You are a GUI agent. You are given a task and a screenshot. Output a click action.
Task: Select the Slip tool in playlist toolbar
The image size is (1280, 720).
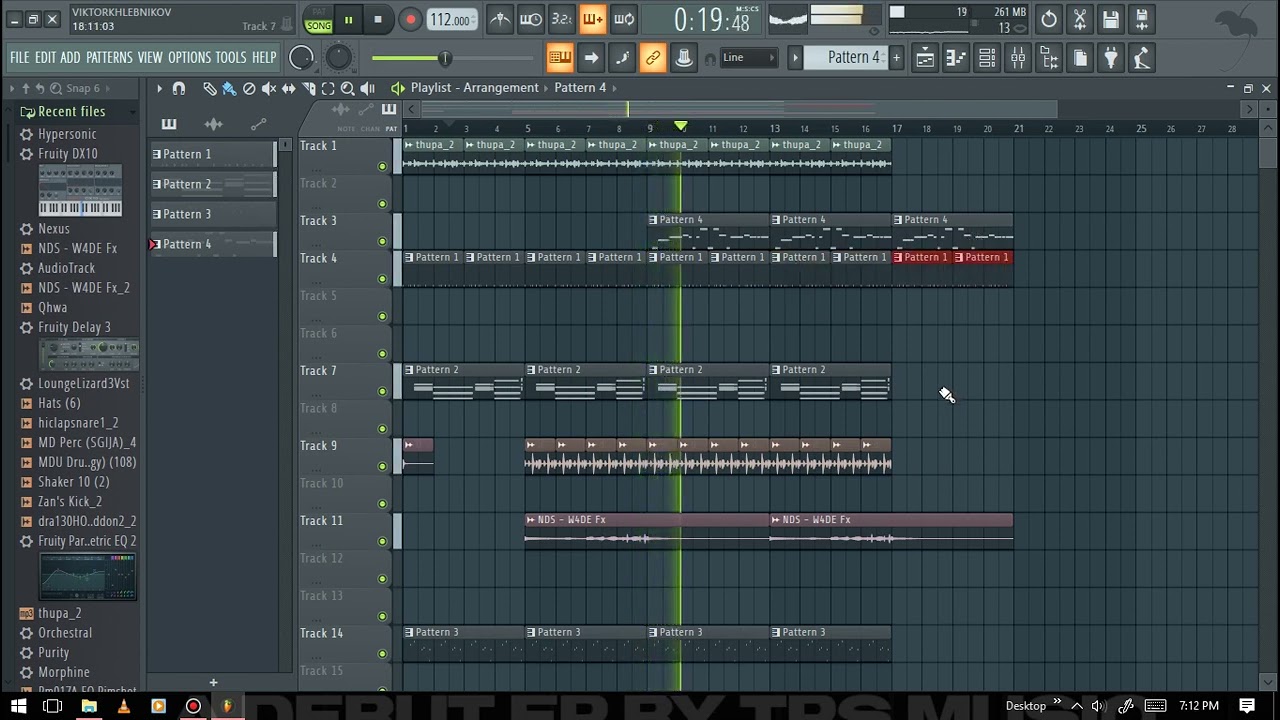[x=289, y=88]
